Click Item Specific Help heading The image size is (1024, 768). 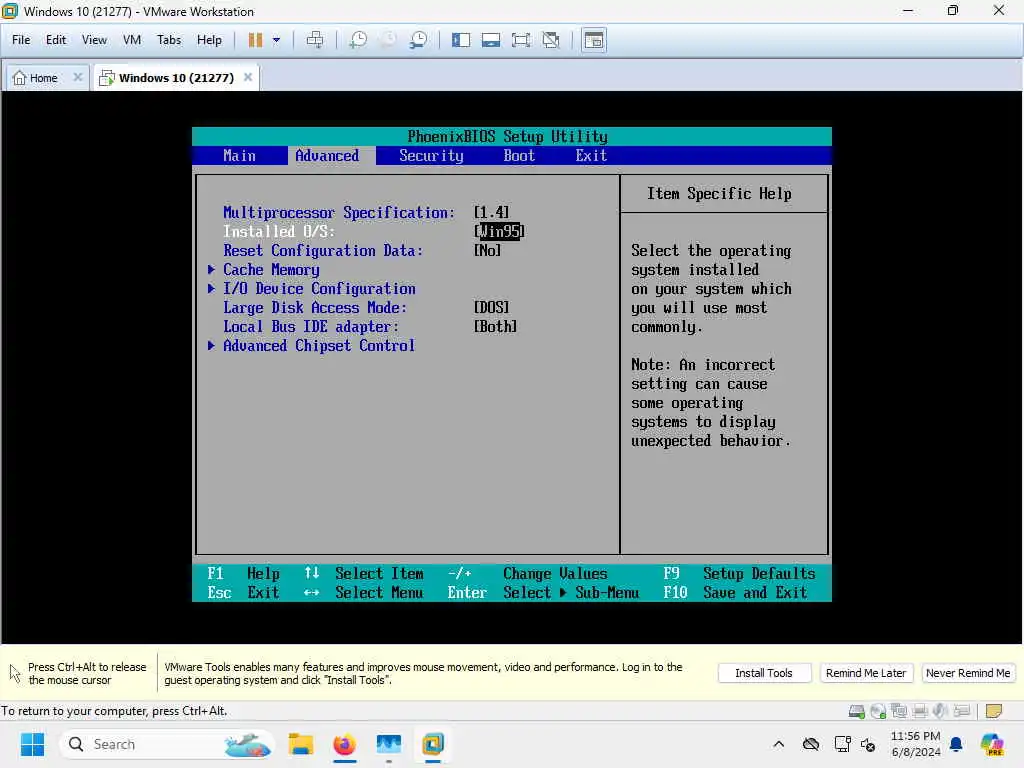pos(719,194)
